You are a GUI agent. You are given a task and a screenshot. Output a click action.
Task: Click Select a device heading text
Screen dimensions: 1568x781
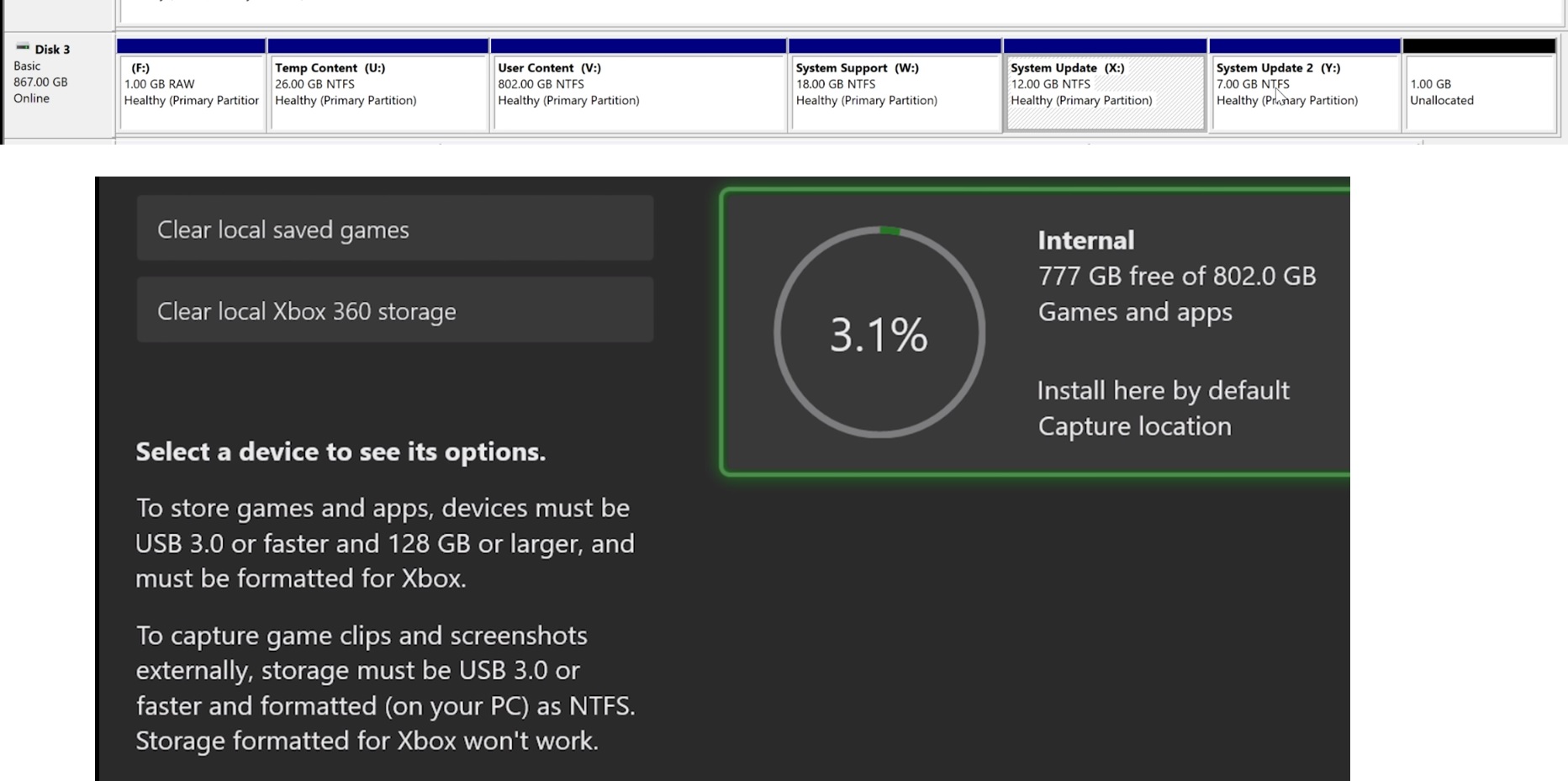(x=340, y=451)
